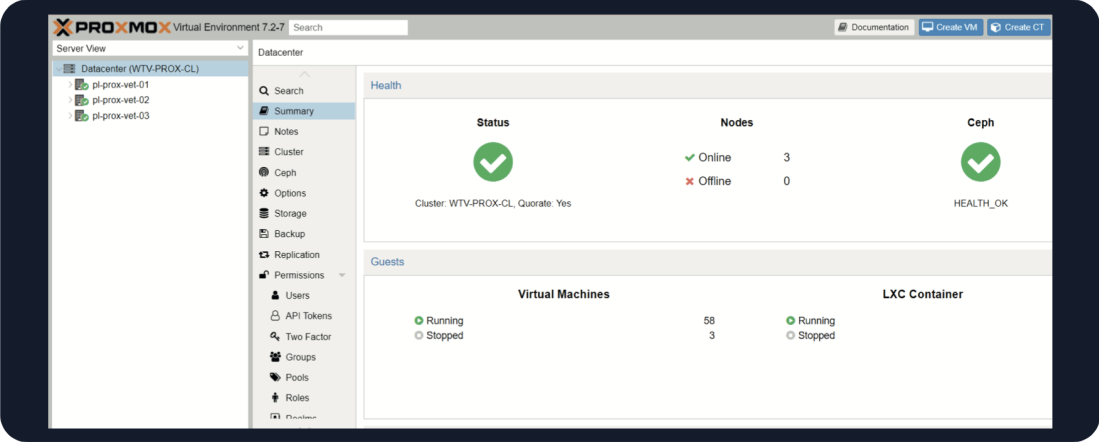Click the figure icon beside Roles

click(x=275, y=398)
